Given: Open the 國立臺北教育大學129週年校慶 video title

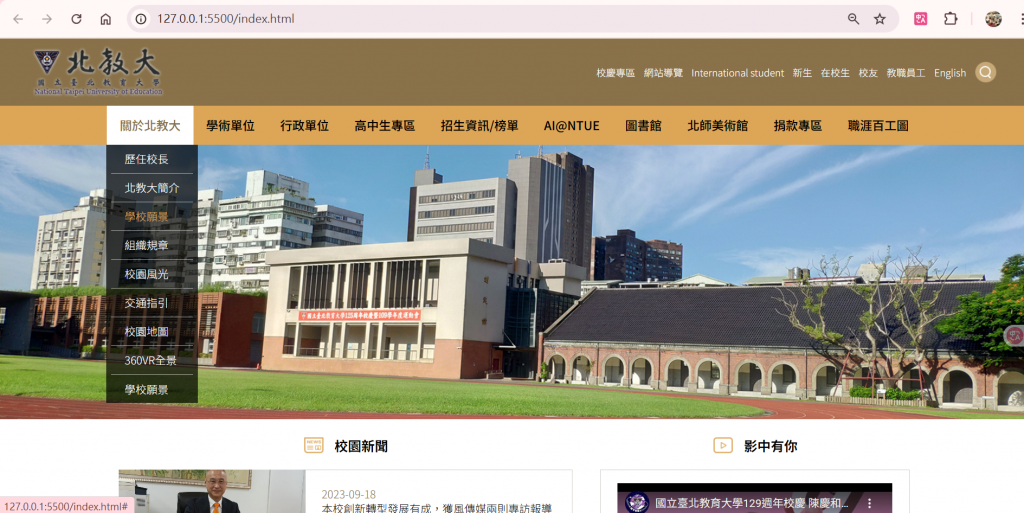Looking at the screenshot, I should 752,503.
